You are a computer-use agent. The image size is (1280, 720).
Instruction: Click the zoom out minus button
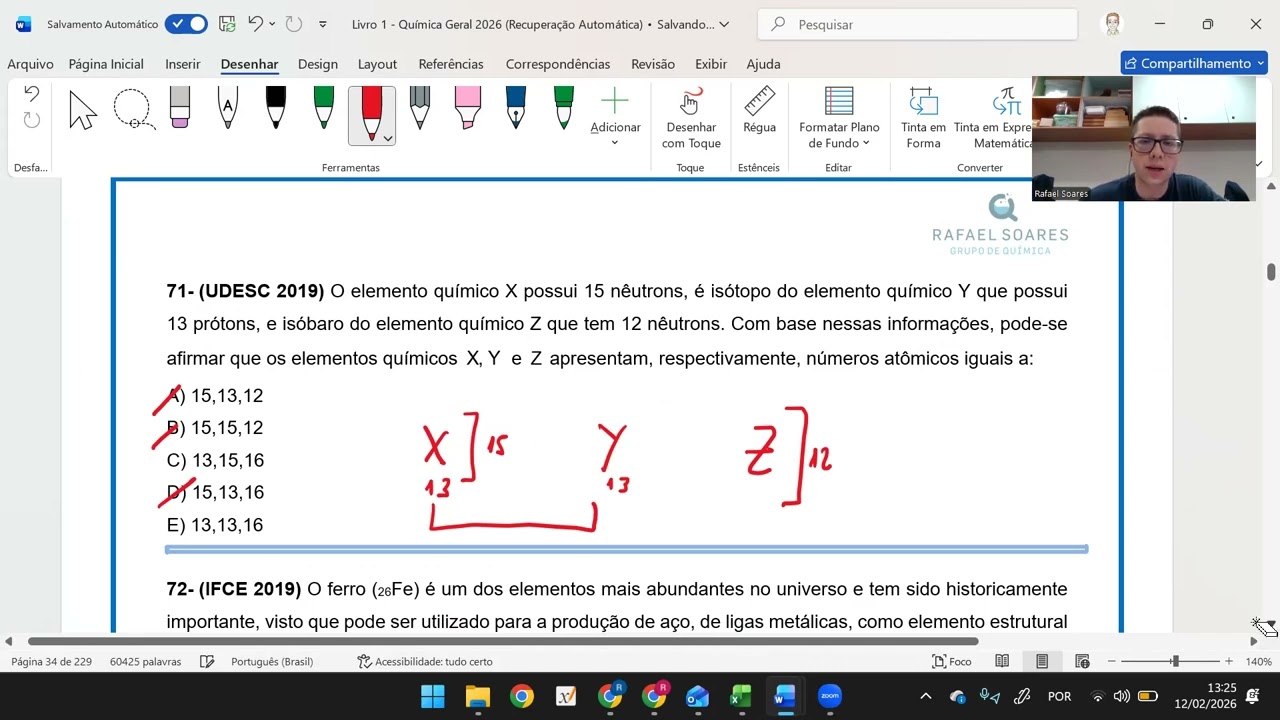(x=1112, y=662)
